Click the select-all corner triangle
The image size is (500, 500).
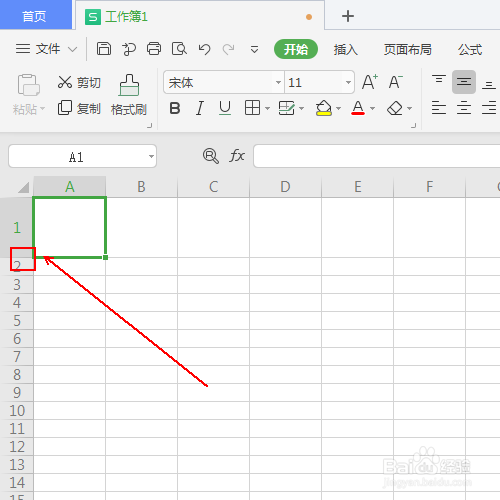point(23,187)
